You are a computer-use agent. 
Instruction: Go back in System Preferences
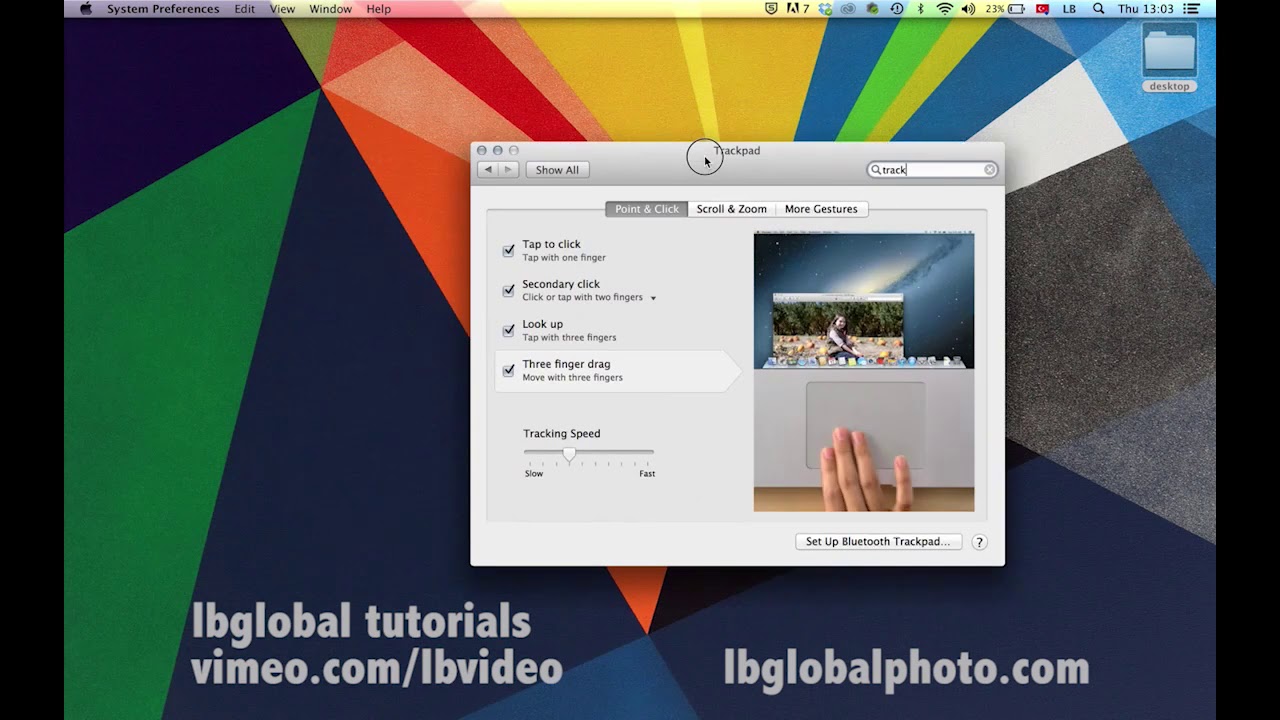pyautogui.click(x=488, y=170)
